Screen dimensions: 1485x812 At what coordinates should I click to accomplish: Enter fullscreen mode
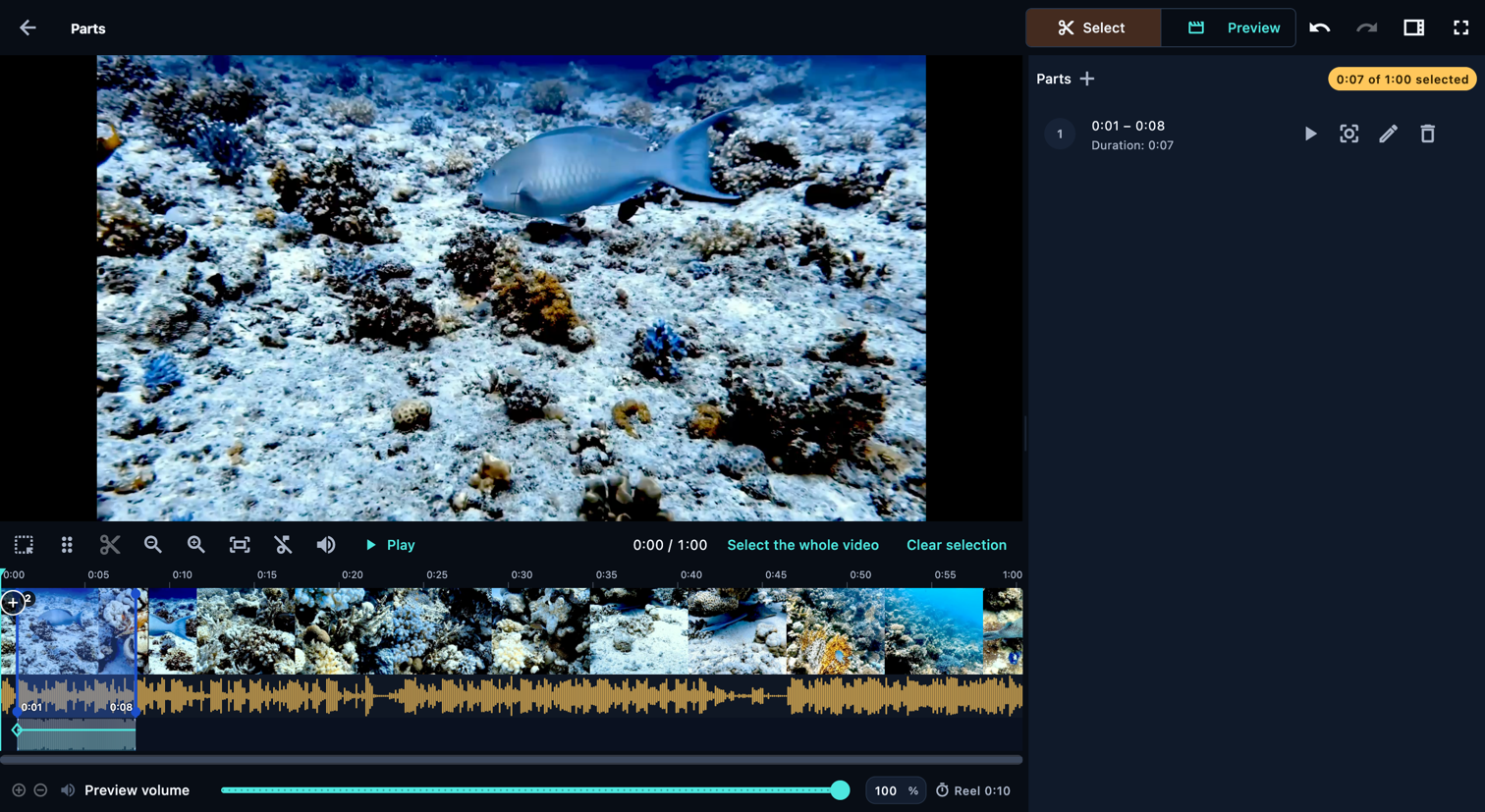(x=1460, y=27)
